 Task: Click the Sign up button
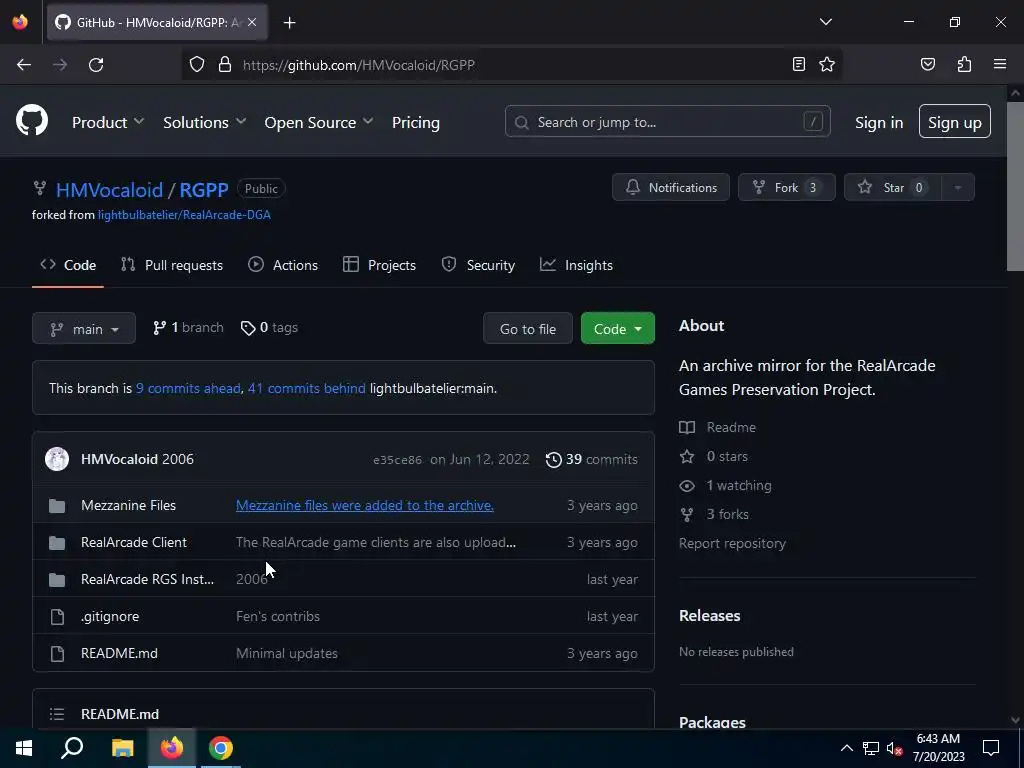tap(955, 121)
